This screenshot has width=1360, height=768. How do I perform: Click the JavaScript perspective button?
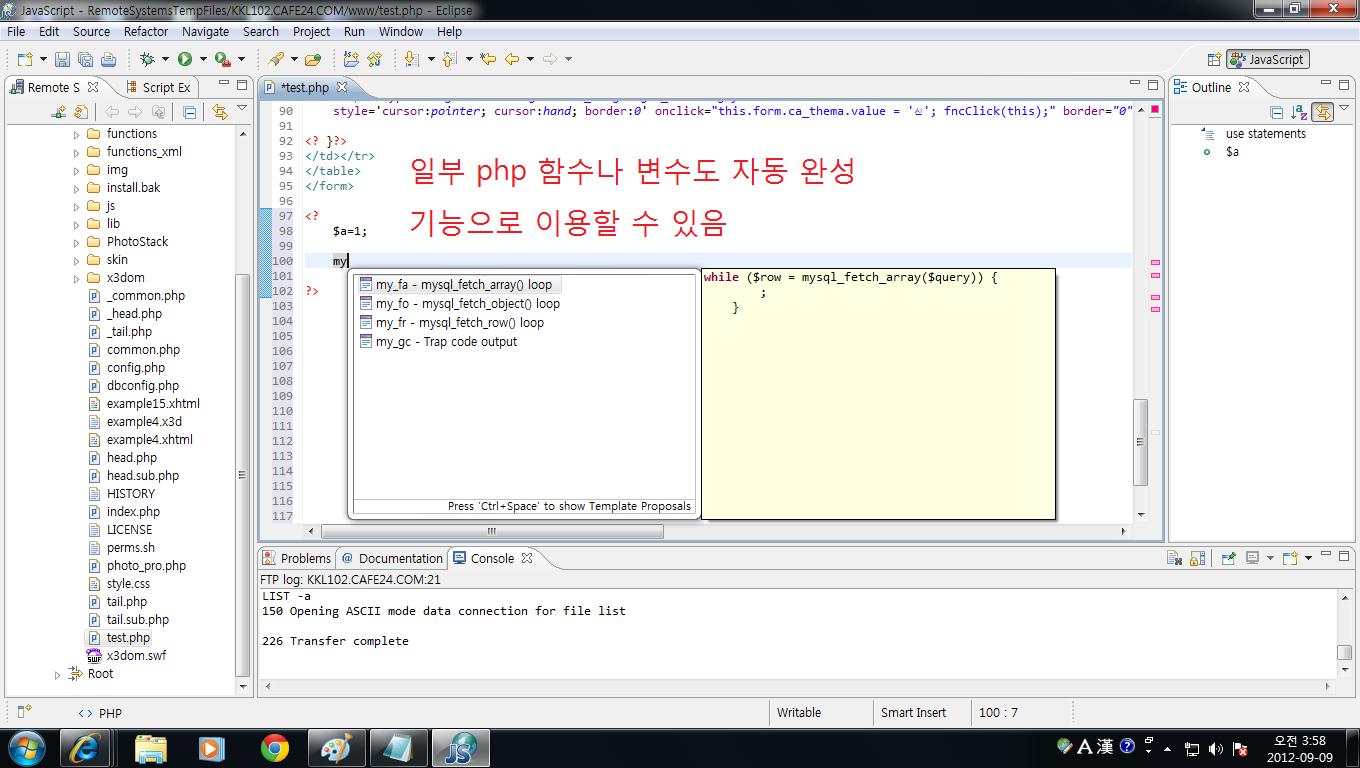[x=1267, y=60]
